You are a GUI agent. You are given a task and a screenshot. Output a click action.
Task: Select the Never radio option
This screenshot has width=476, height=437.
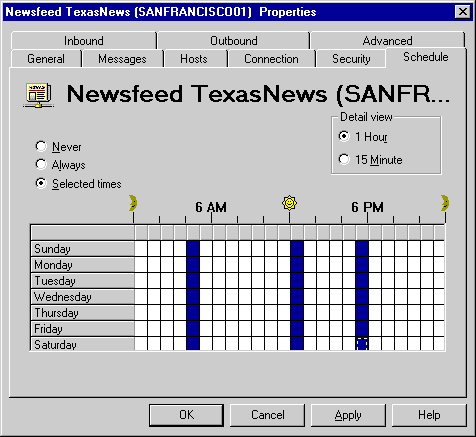point(41,146)
